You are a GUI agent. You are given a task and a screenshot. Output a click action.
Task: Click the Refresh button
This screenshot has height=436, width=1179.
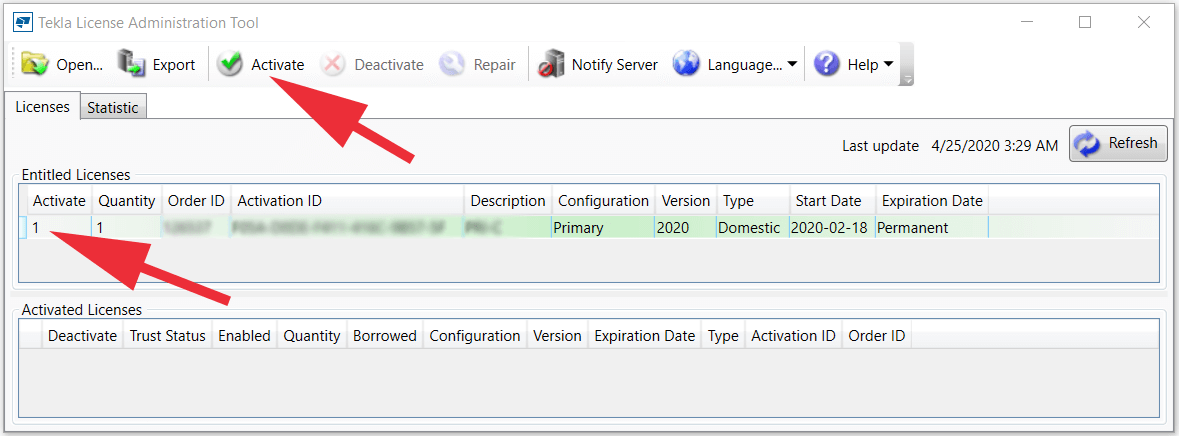1118,143
